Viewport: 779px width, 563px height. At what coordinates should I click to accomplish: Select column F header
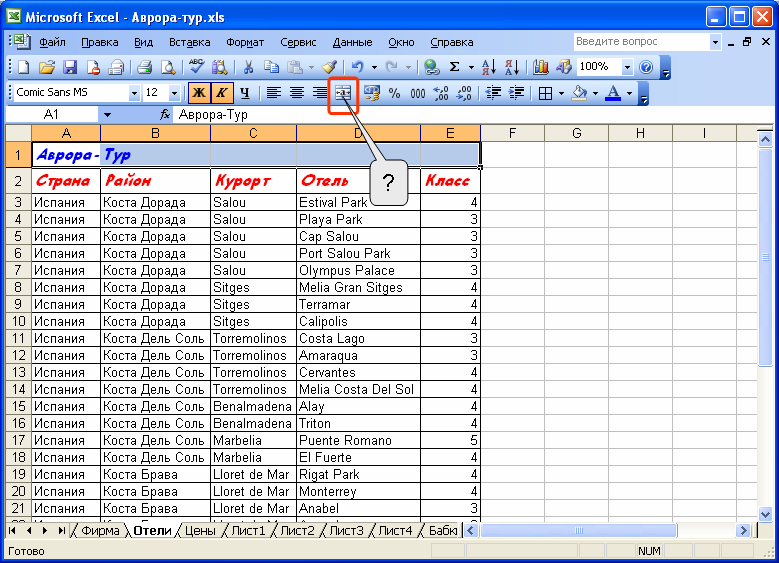[x=512, y=133]
